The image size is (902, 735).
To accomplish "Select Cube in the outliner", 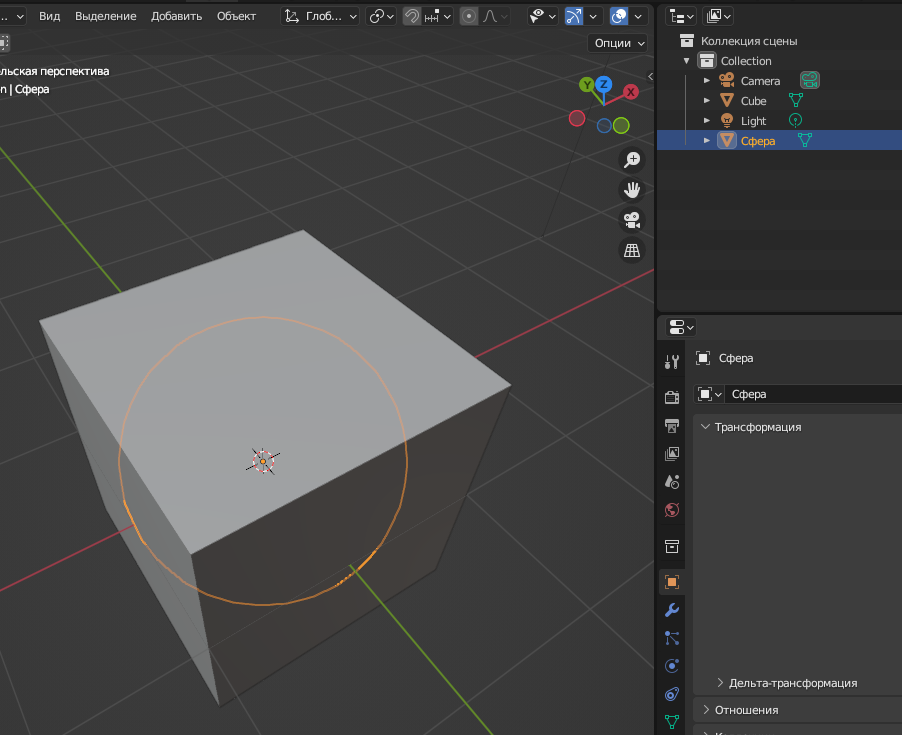I will click(x=753, y=101).
